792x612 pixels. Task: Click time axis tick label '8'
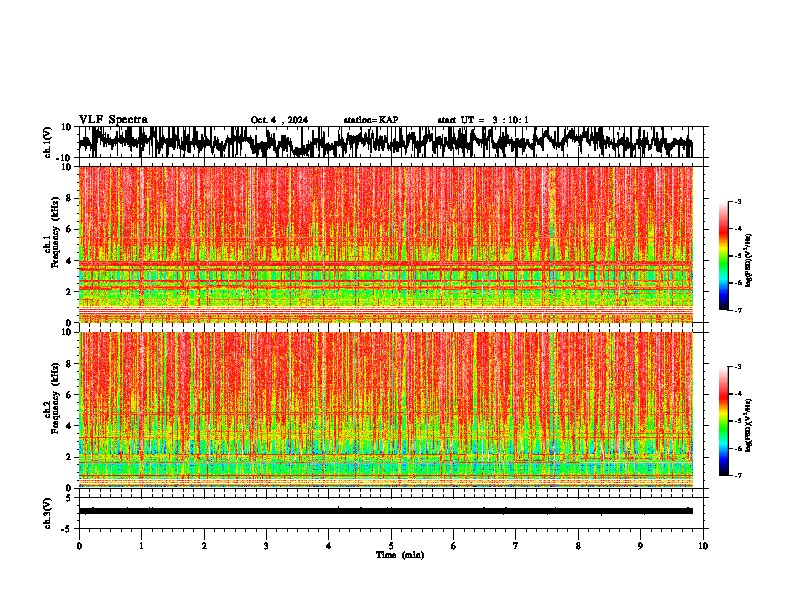(x=578, y=546)
